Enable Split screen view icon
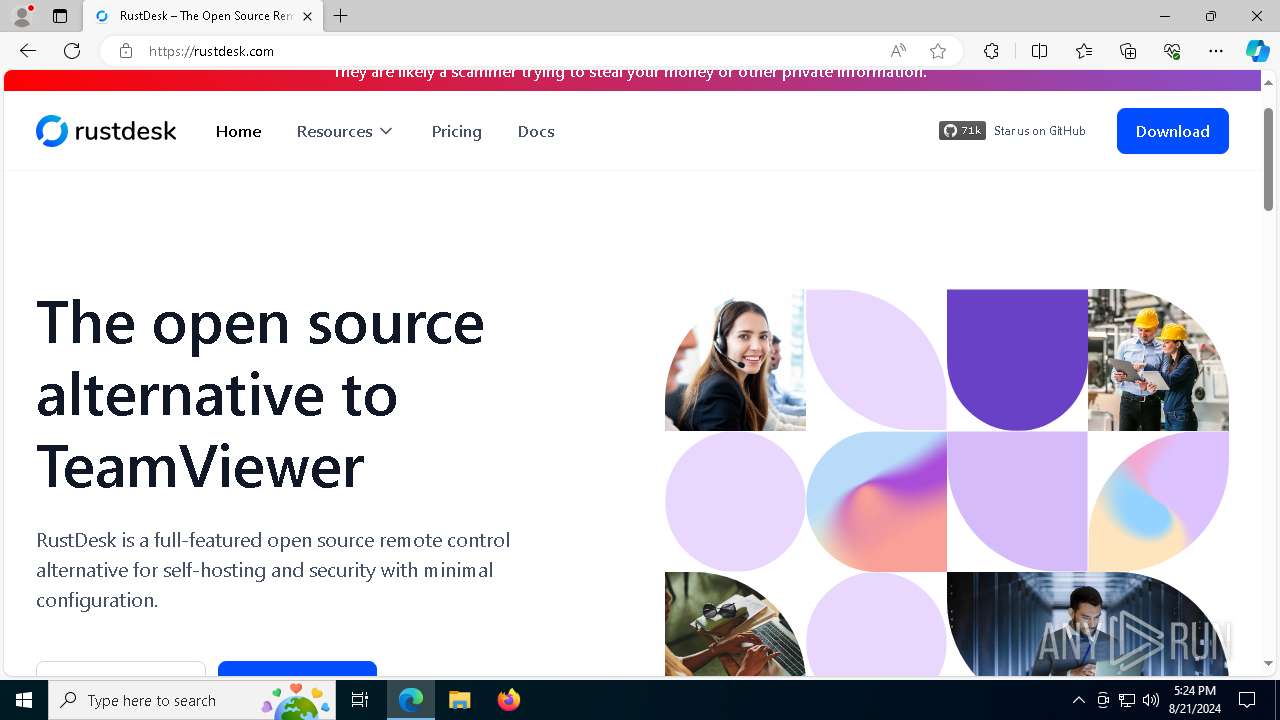Image resolution: width=1280 pixels, height=720 pixels. (x=1039, y=51)
